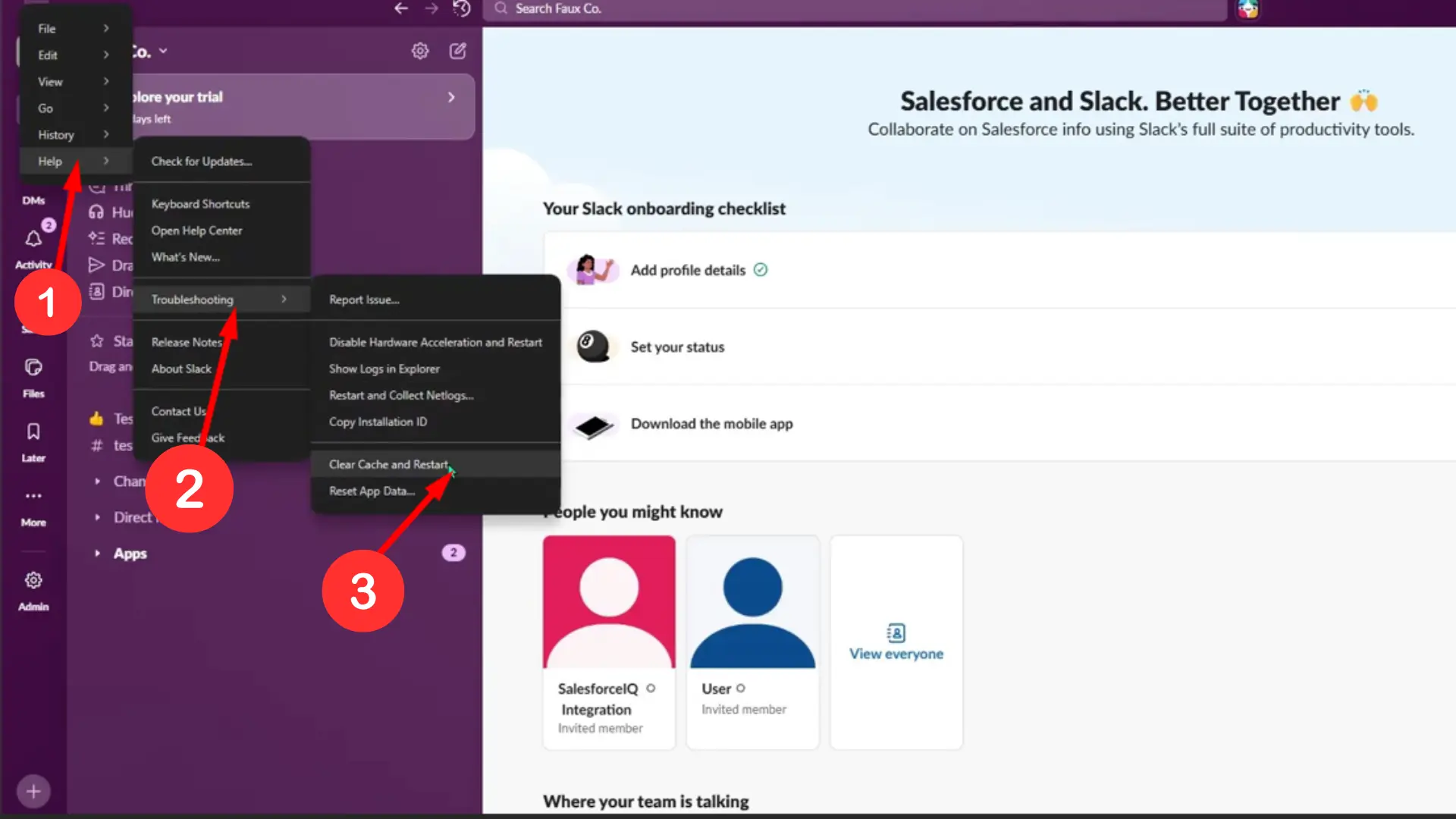Click the plus create button
Image resolution: width=1456 pixels, height=819 pixels.
pyautogui.click(x=33, y=792)
